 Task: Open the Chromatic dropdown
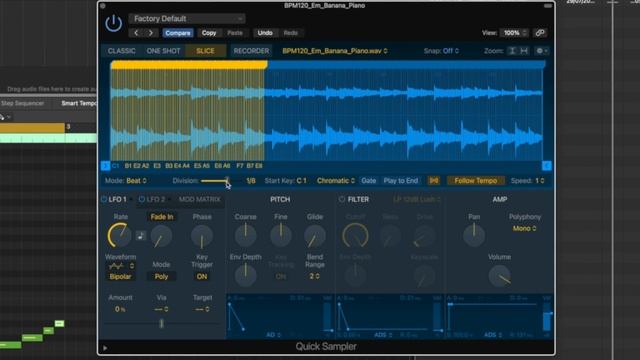pyautogui.click(x=336, y=180)
